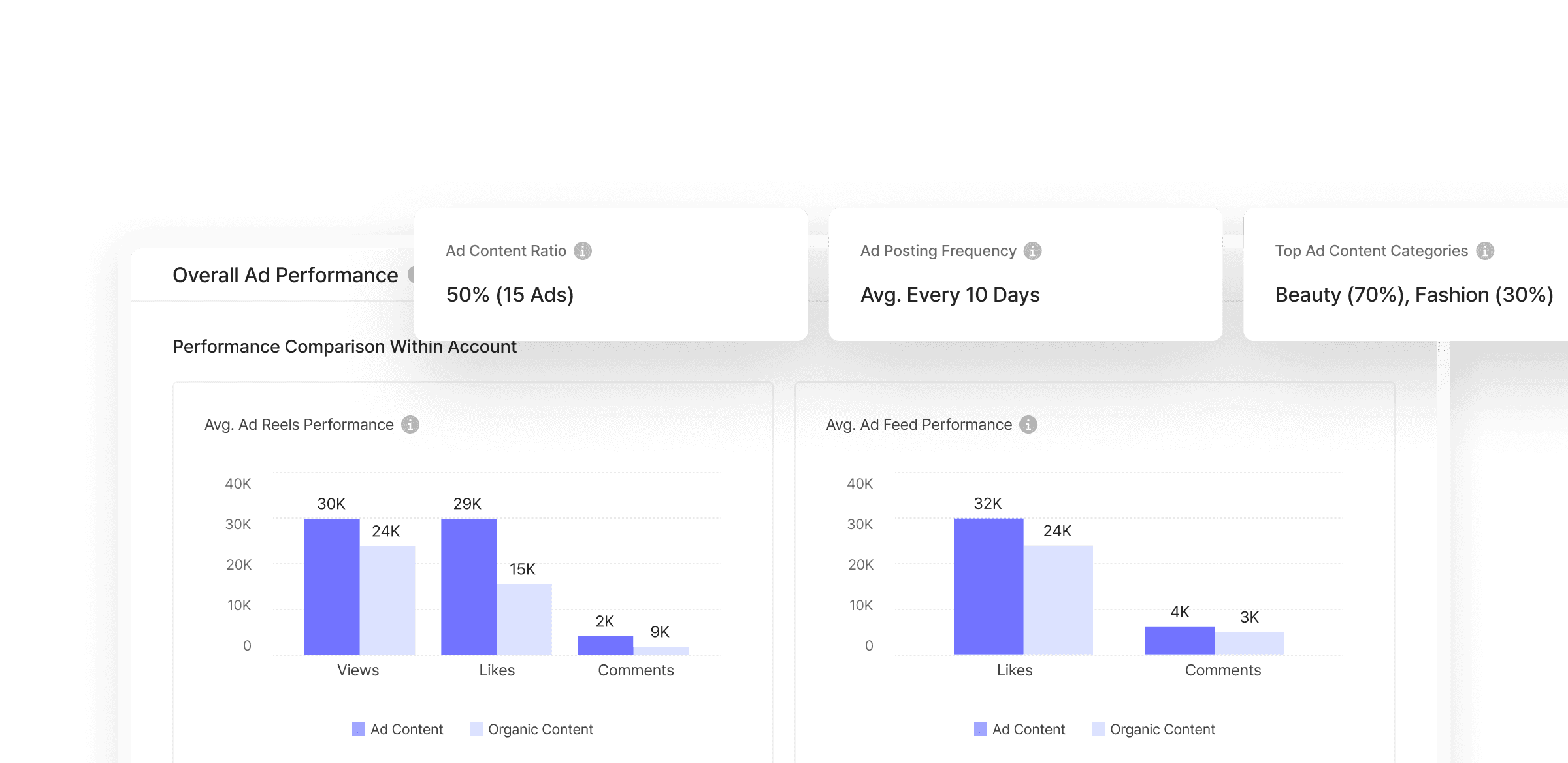
Task: Click the 30K Views ad content bar
Action: (x=332, y=586)
